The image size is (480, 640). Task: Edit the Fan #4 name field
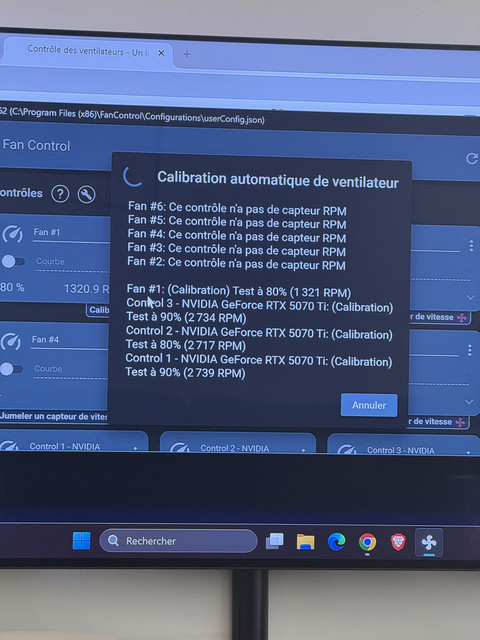pyautogui.click(x=69, y=340)
